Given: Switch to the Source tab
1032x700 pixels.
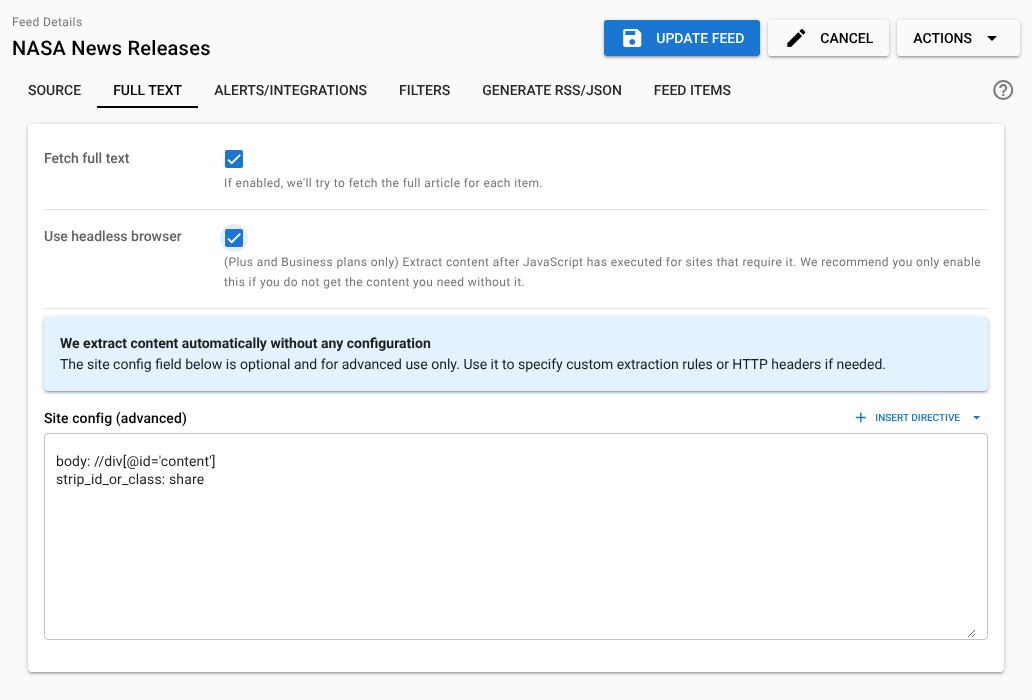Looking at the screenshot, I should [x=55, y=90].
